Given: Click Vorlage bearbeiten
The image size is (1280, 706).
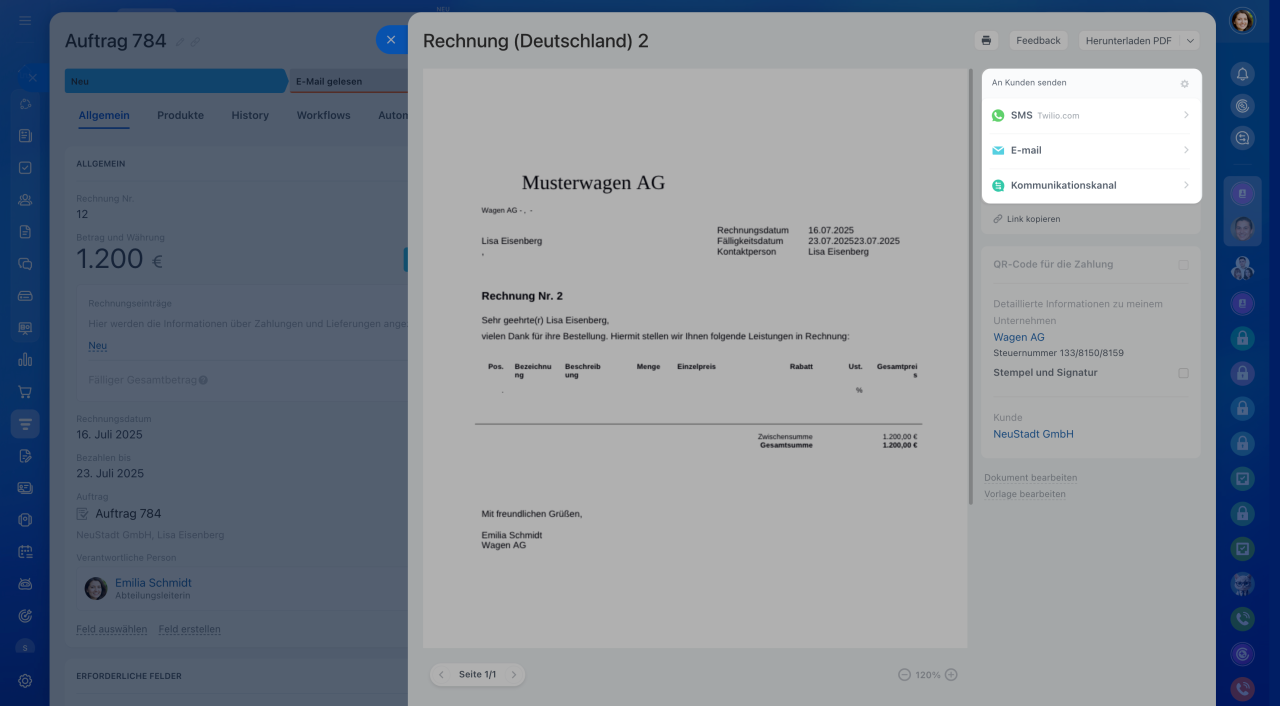Looking at the screenshot, I should tap(1024, 494).
